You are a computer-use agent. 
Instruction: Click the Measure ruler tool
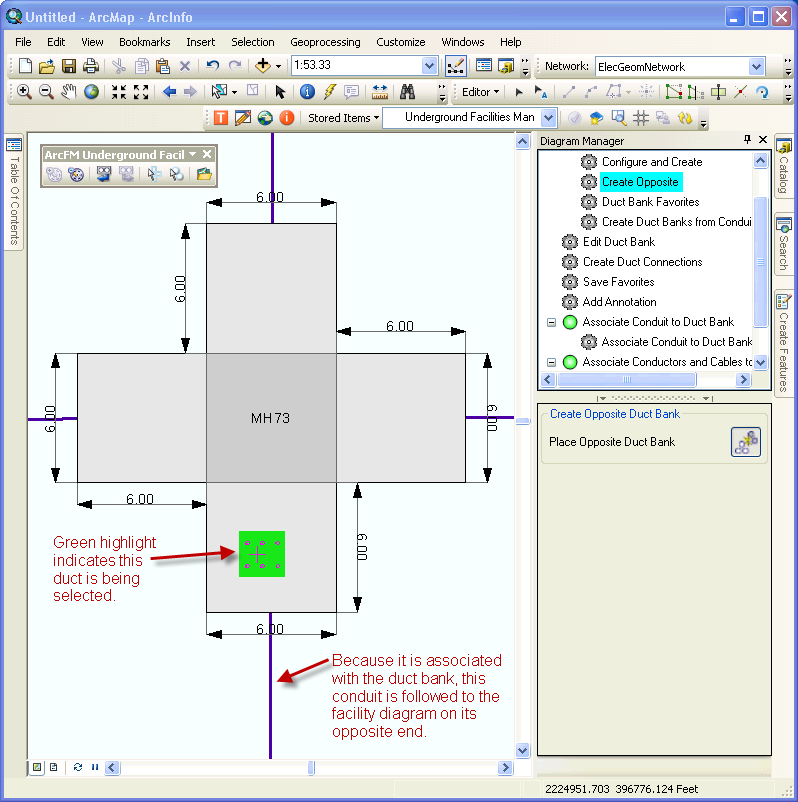[x=380, y=92]
